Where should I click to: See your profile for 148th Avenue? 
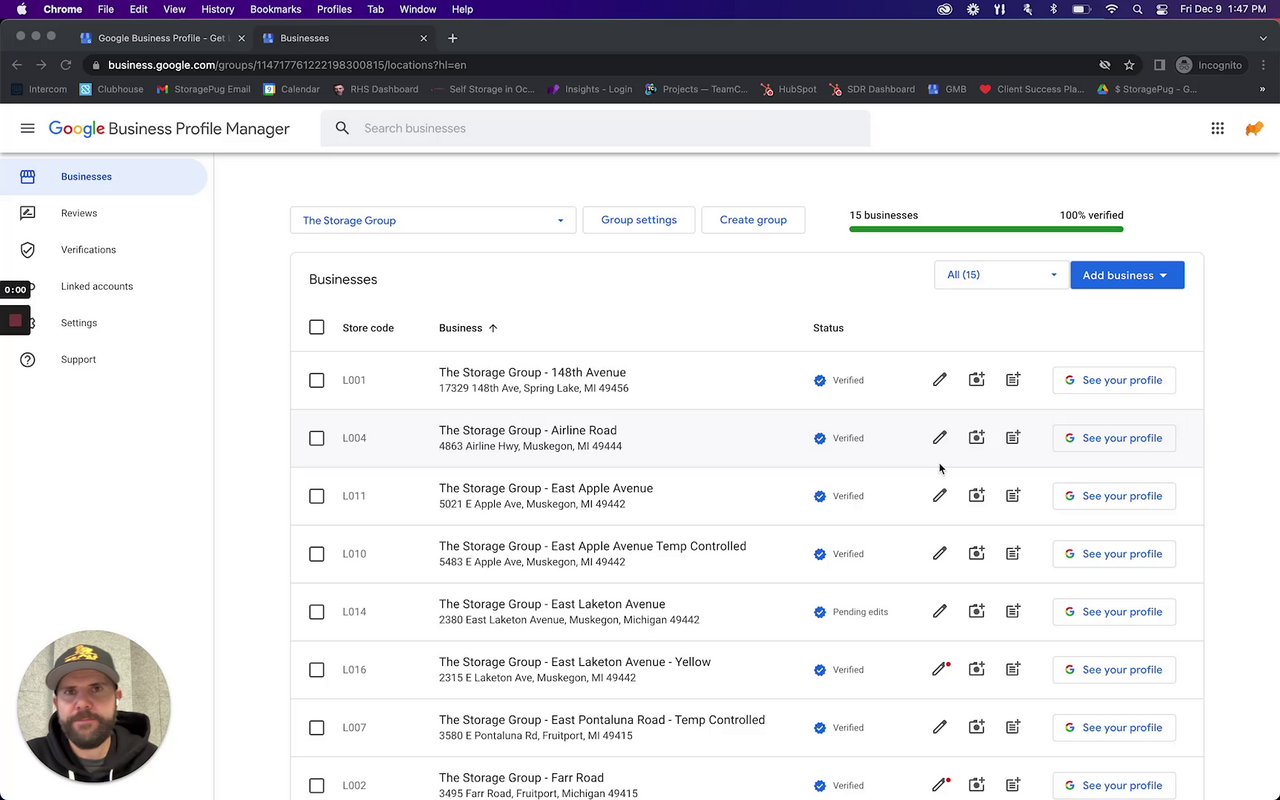1114,380
